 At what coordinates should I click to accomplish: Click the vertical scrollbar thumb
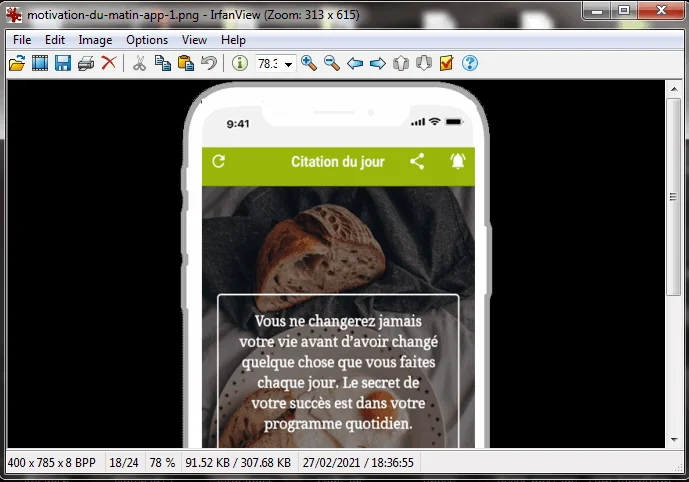(673, 197)
